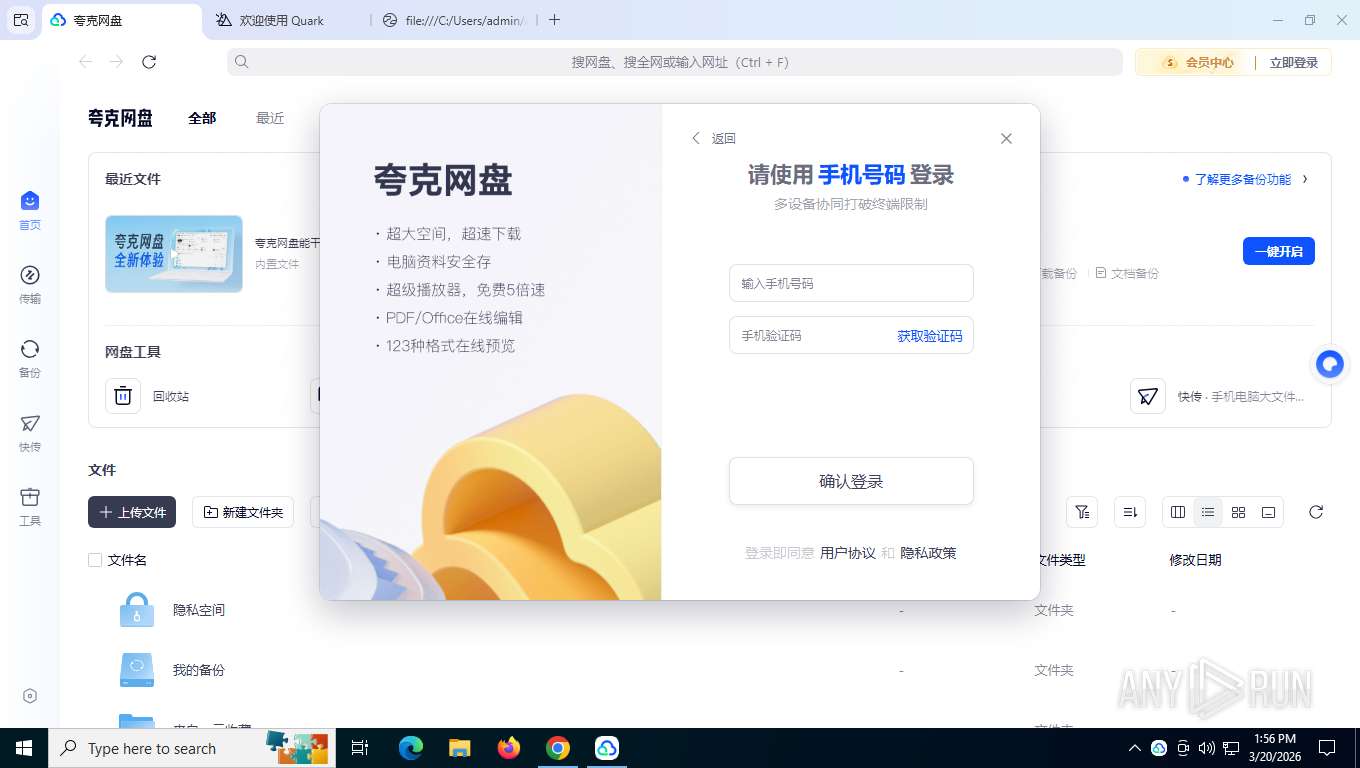Select the 全部 tab

click(202, 118)
